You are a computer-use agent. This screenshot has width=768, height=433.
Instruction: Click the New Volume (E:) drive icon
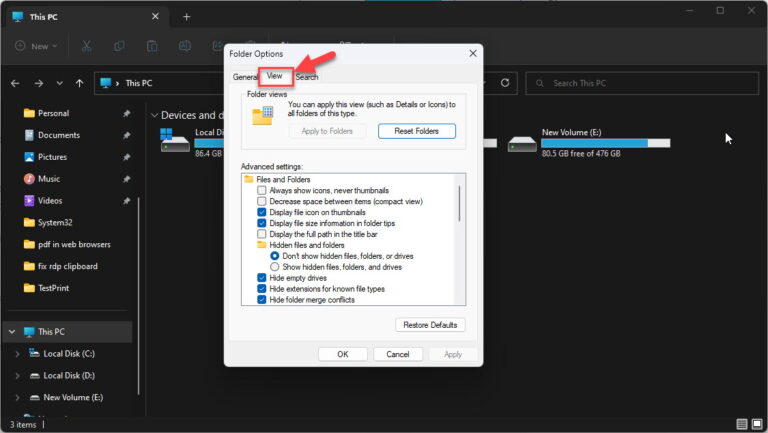(522, 143)
